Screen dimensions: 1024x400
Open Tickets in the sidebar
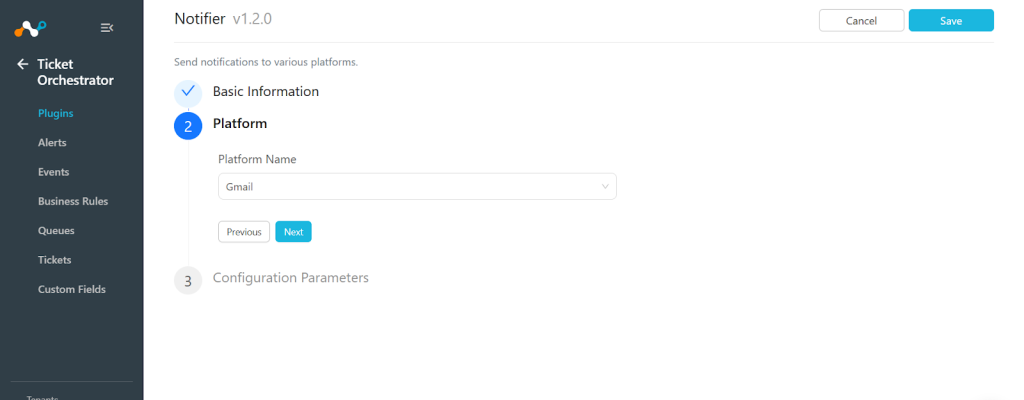tap(55, 260)
